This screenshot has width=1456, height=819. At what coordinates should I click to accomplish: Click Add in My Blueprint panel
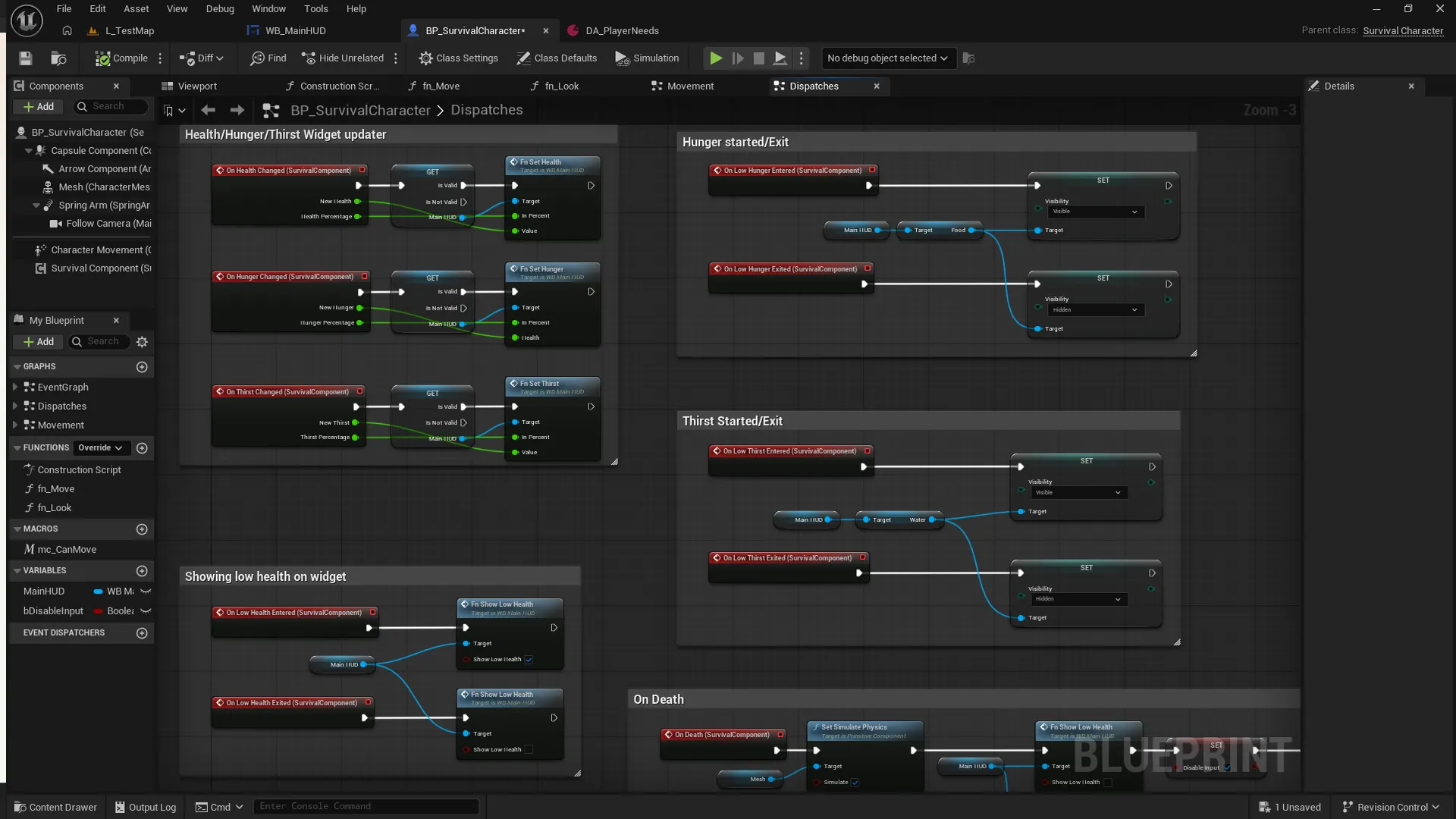point(39,342)
